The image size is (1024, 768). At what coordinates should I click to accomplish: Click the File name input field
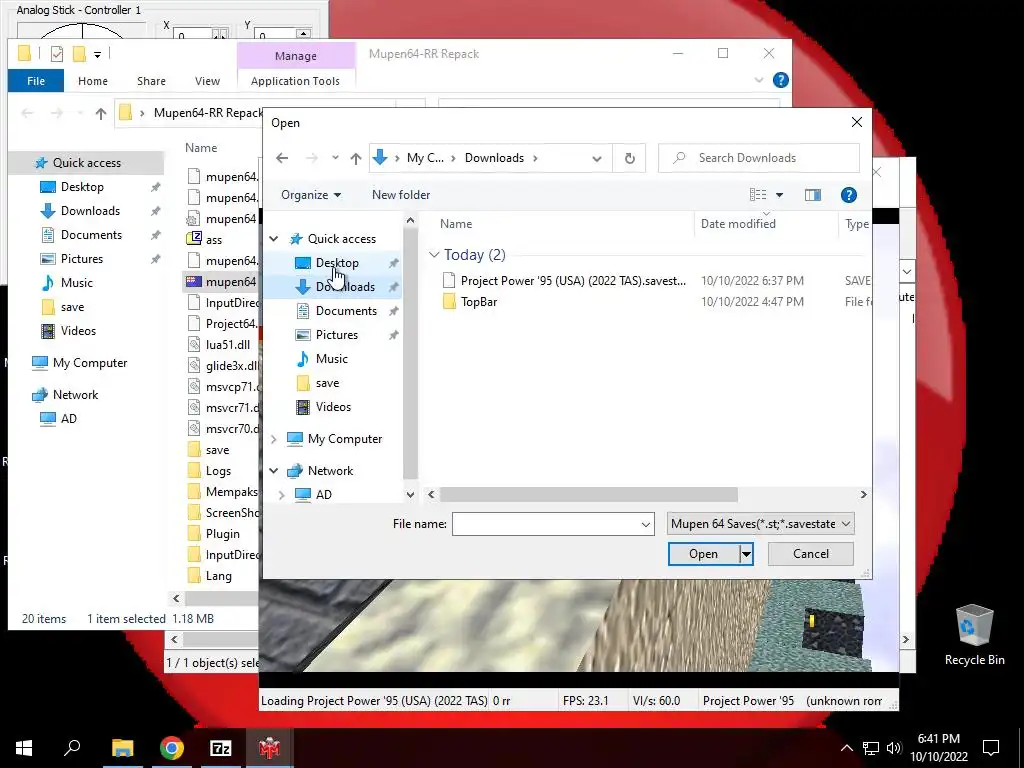[x=545, y=524]
